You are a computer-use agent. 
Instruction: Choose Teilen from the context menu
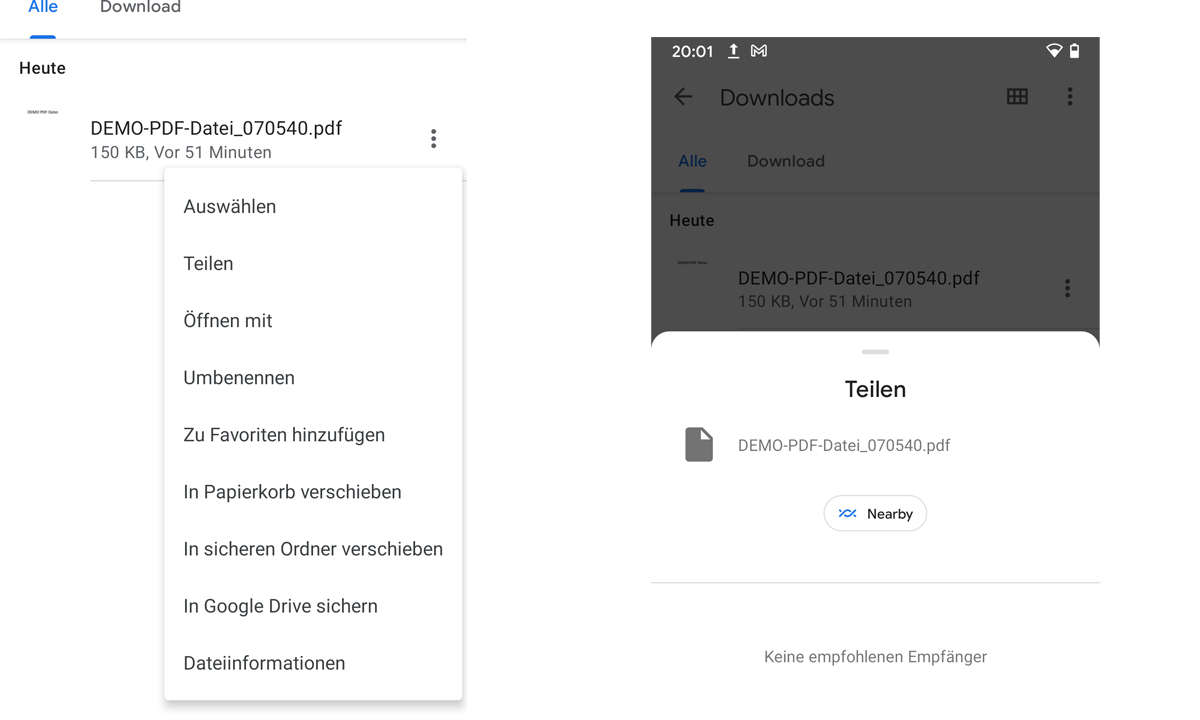[313, 264]
